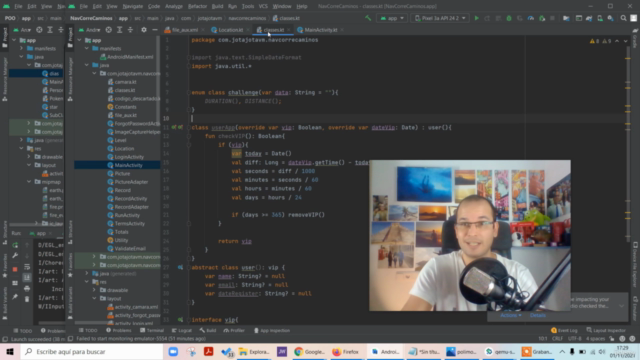Toggle Scroll to End icon in Run panel
The width and height of the screenshot is (640, 360).
[27, 278]
